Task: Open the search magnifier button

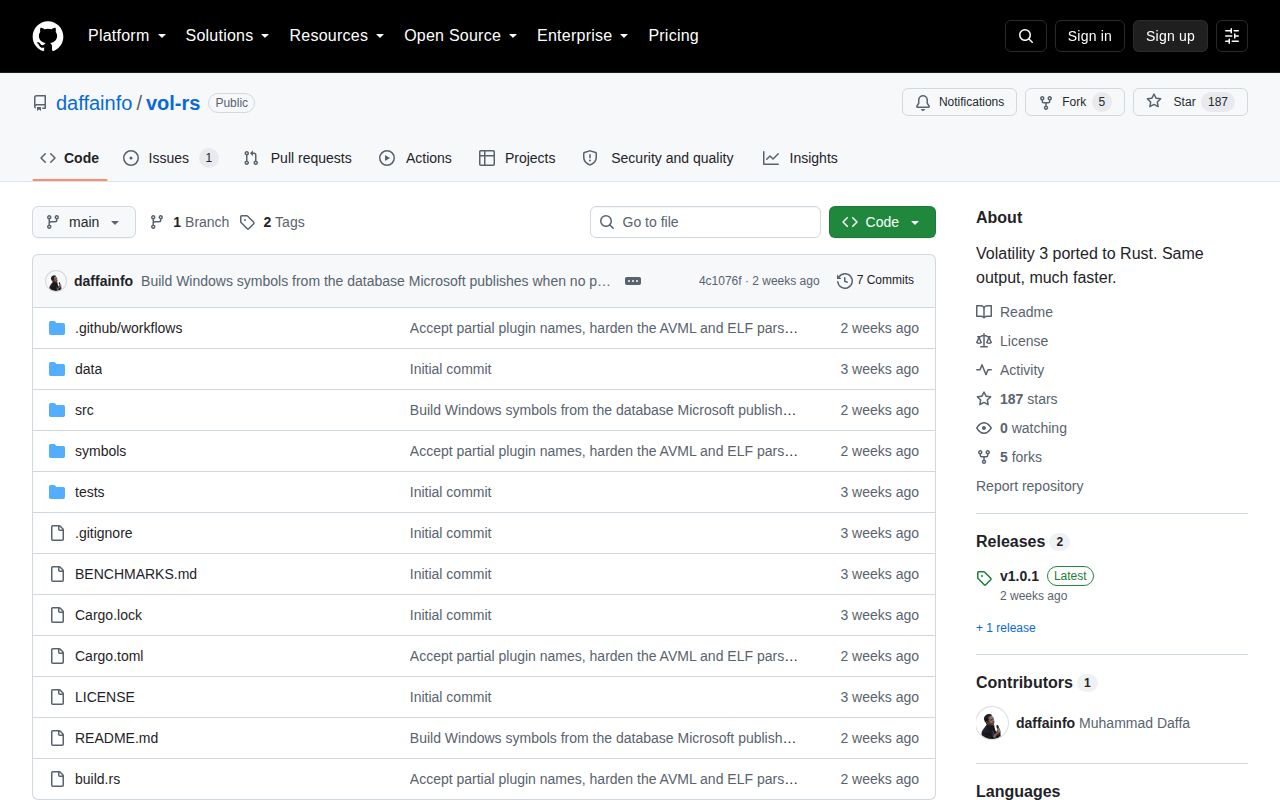Action: click(1026, 36)
